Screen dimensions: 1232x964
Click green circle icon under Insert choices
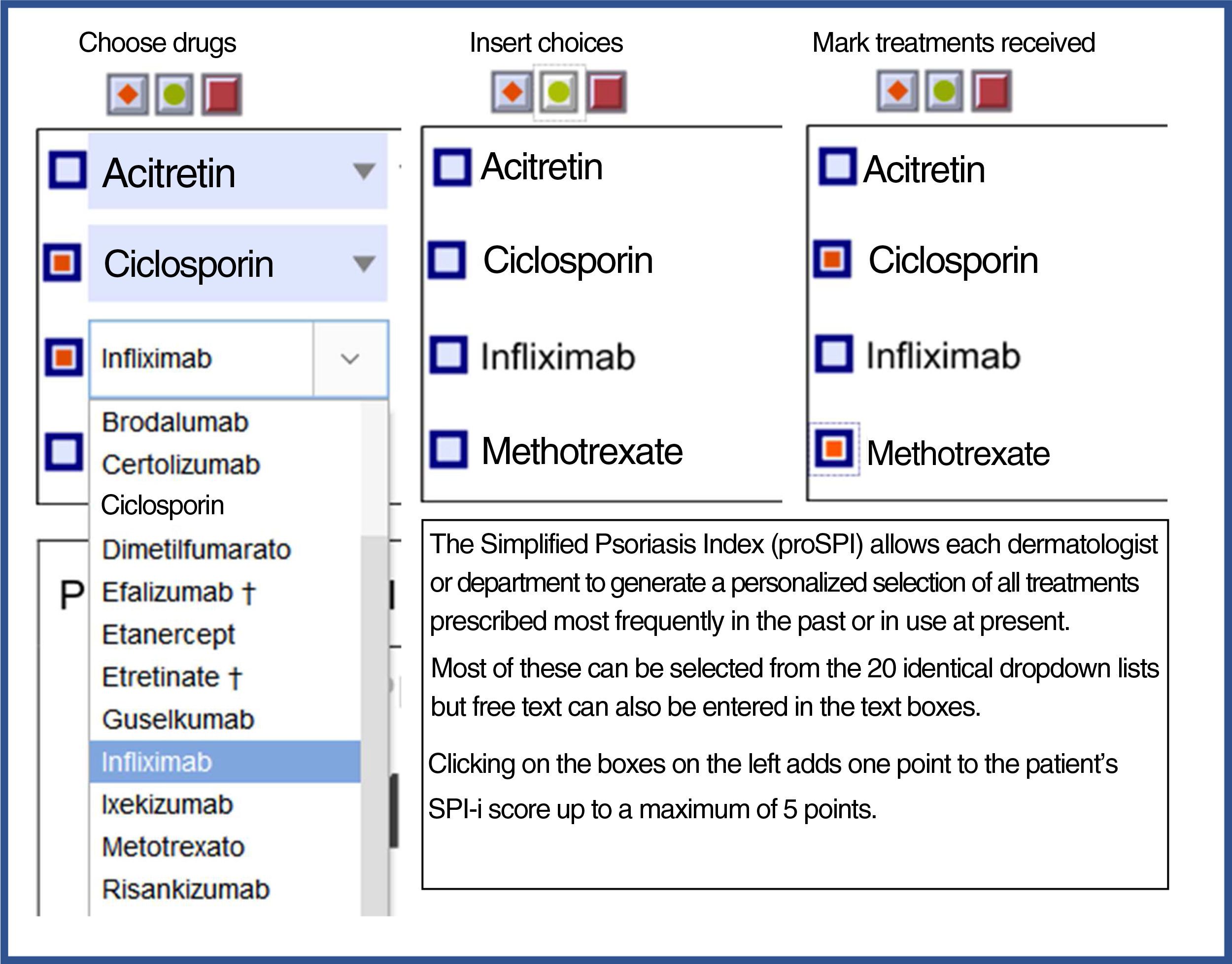tap(559, 92)
